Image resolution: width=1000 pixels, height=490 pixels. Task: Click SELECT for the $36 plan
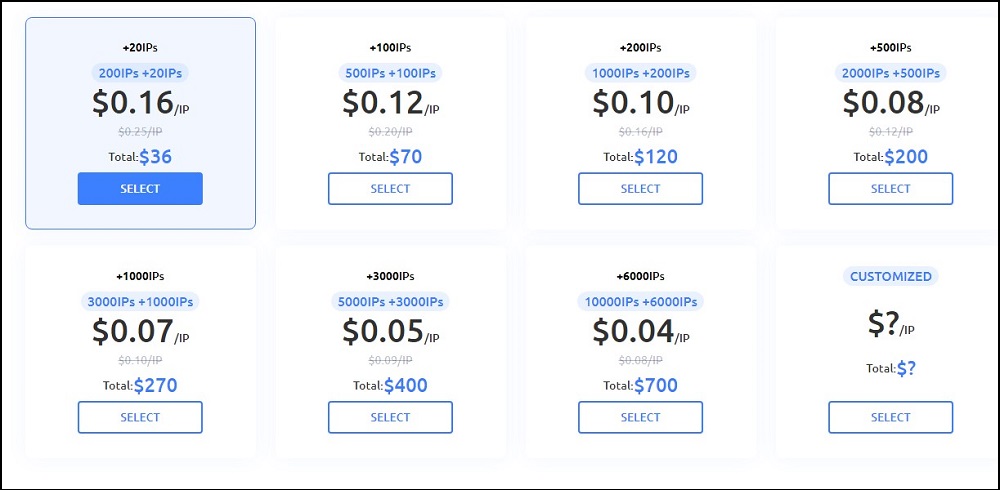point(140,188)
